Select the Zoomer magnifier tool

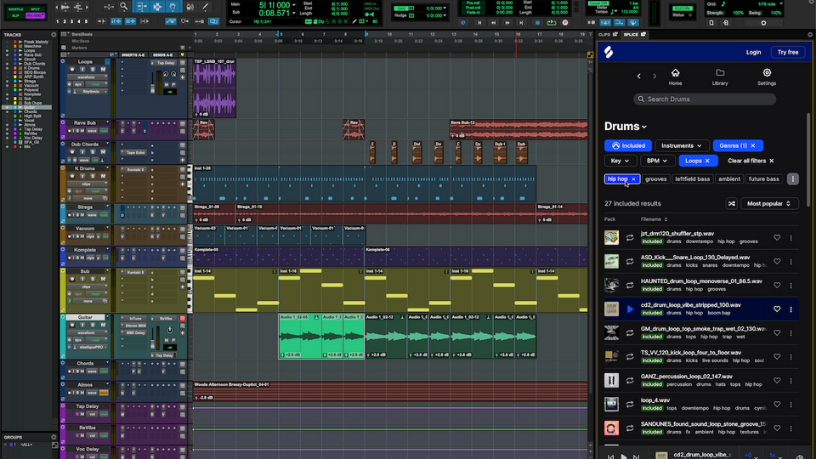[x=124, y=7]
